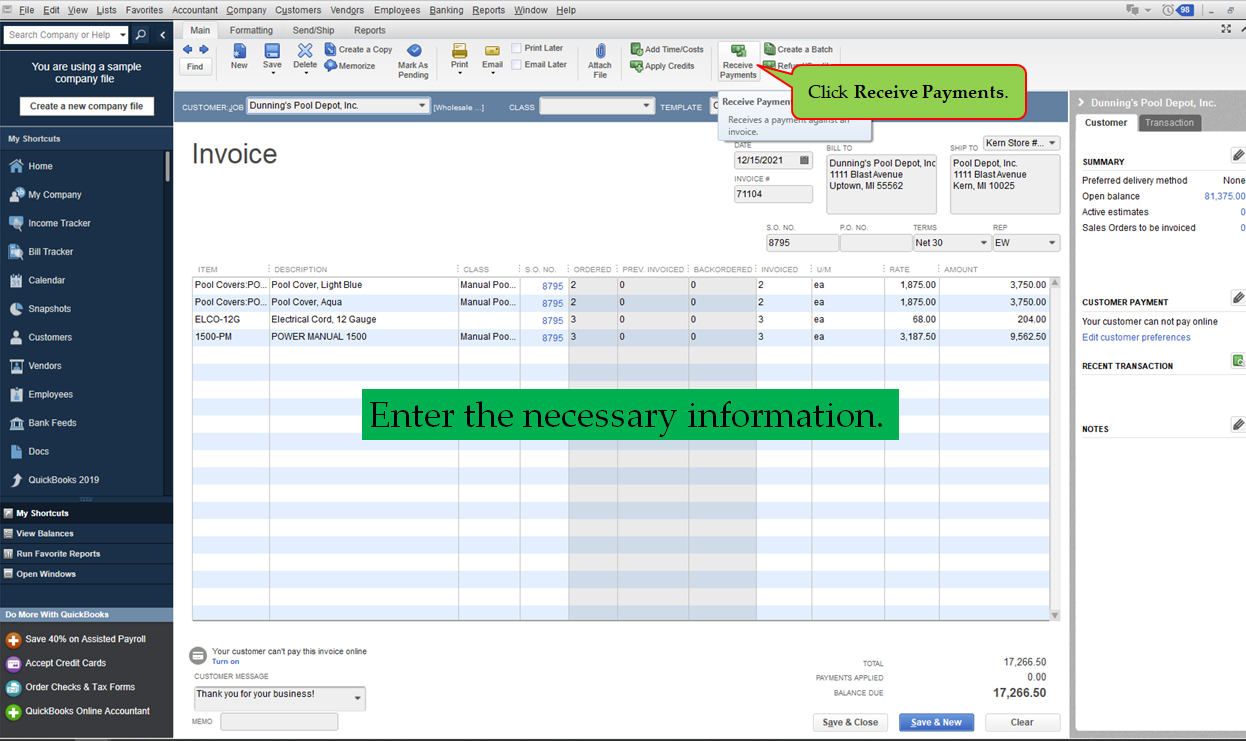Screen dimensions: 1246x741
Task: Open the search scope dropdown arrow
Action: pos(123,35)
